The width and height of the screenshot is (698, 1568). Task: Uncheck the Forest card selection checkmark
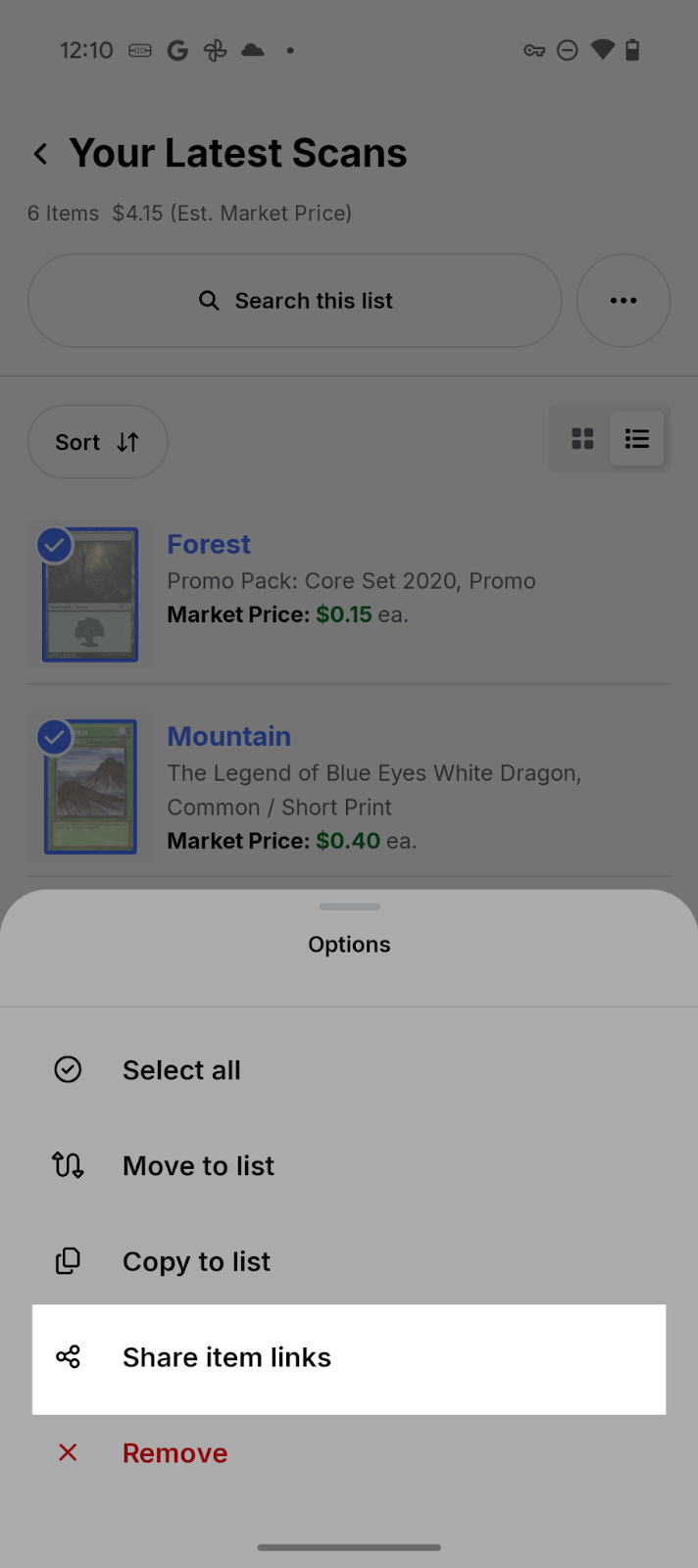click(55, 545)
